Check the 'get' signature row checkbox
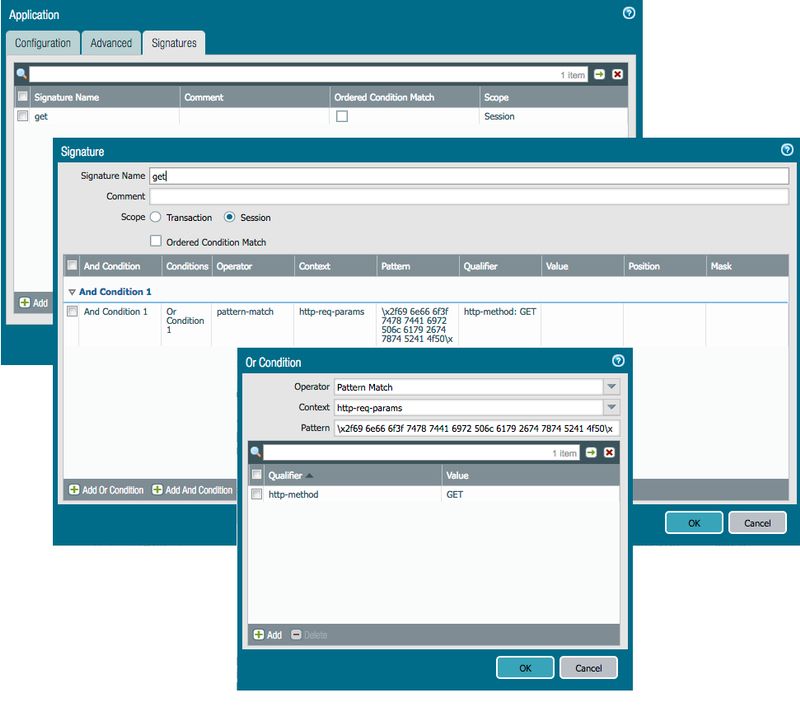The width and height of the screenshot is (800, 705). (x=22, y=116)
